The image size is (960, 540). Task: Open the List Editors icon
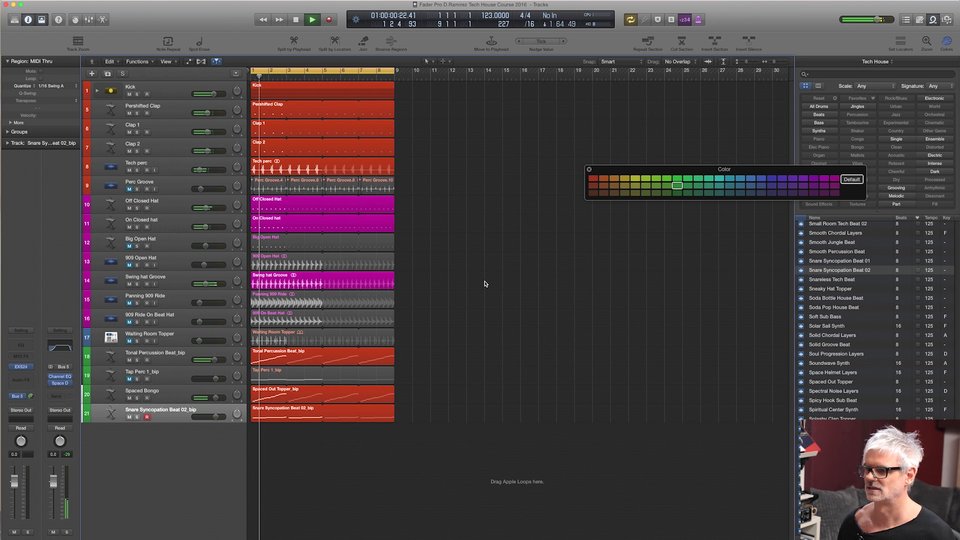[906, 20]
